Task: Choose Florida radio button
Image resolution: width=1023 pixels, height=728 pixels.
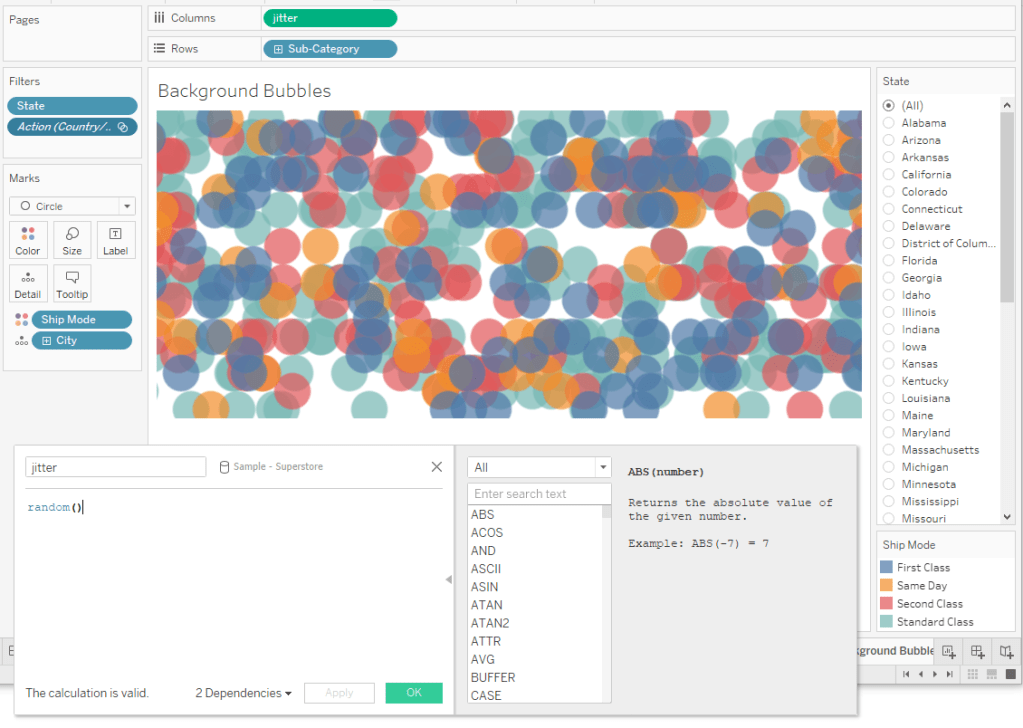Action: coord(888,261)
